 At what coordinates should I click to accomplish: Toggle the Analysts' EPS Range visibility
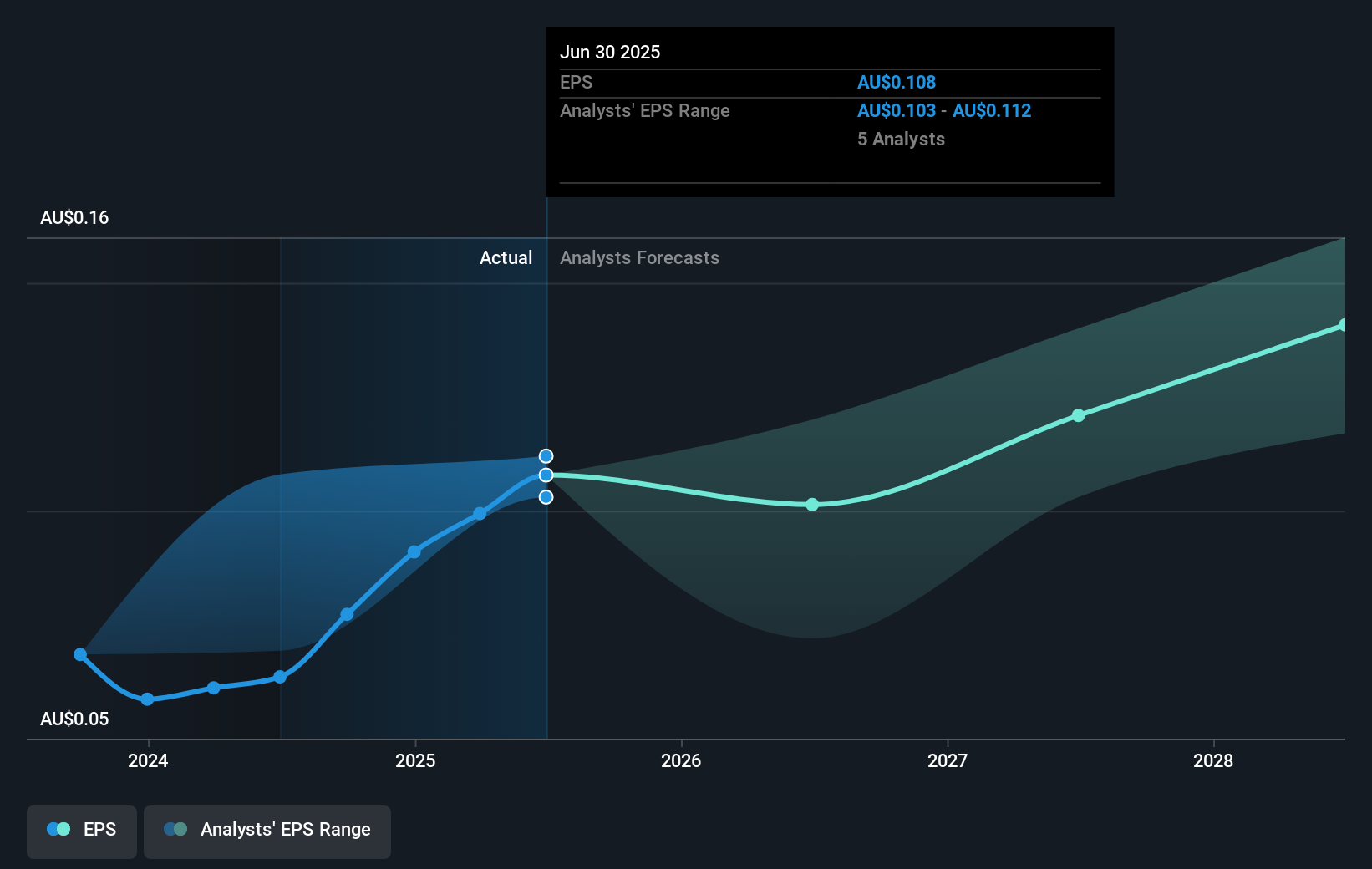click(x=267, y=831)
